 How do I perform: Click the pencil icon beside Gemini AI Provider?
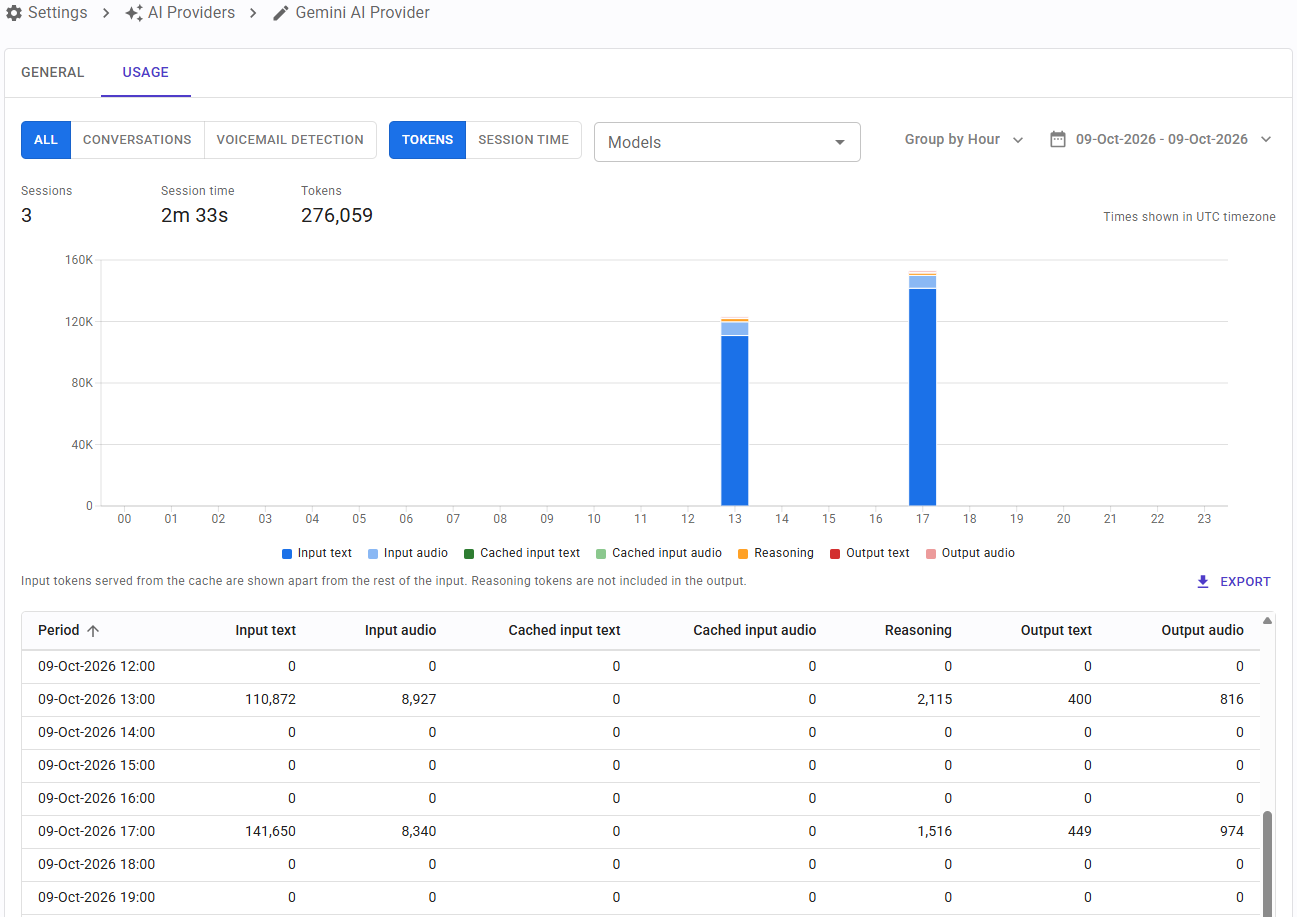pyautogui.click(x=281, y=13)
